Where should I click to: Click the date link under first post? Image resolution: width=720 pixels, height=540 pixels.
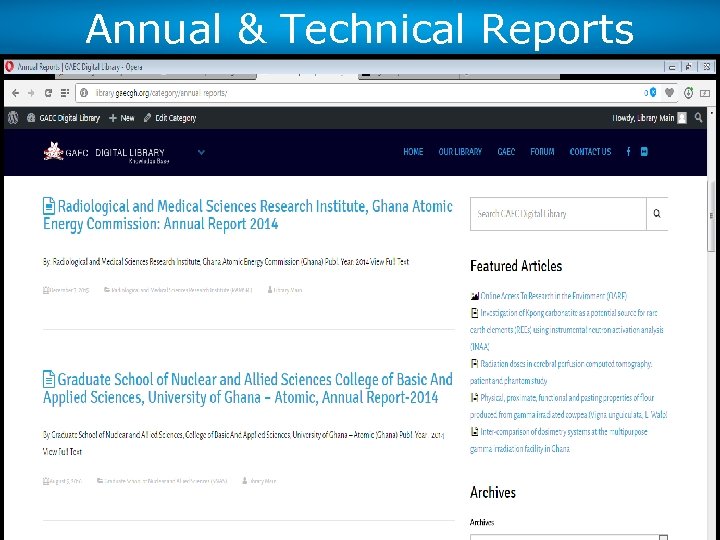tap(69, 291)
